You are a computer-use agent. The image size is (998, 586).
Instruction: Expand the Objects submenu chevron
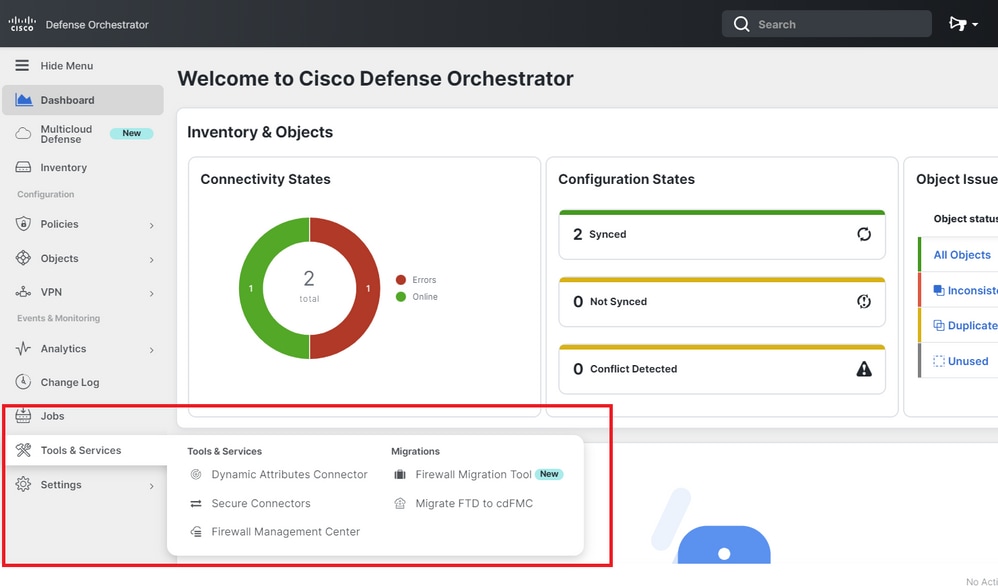[151, 260]
